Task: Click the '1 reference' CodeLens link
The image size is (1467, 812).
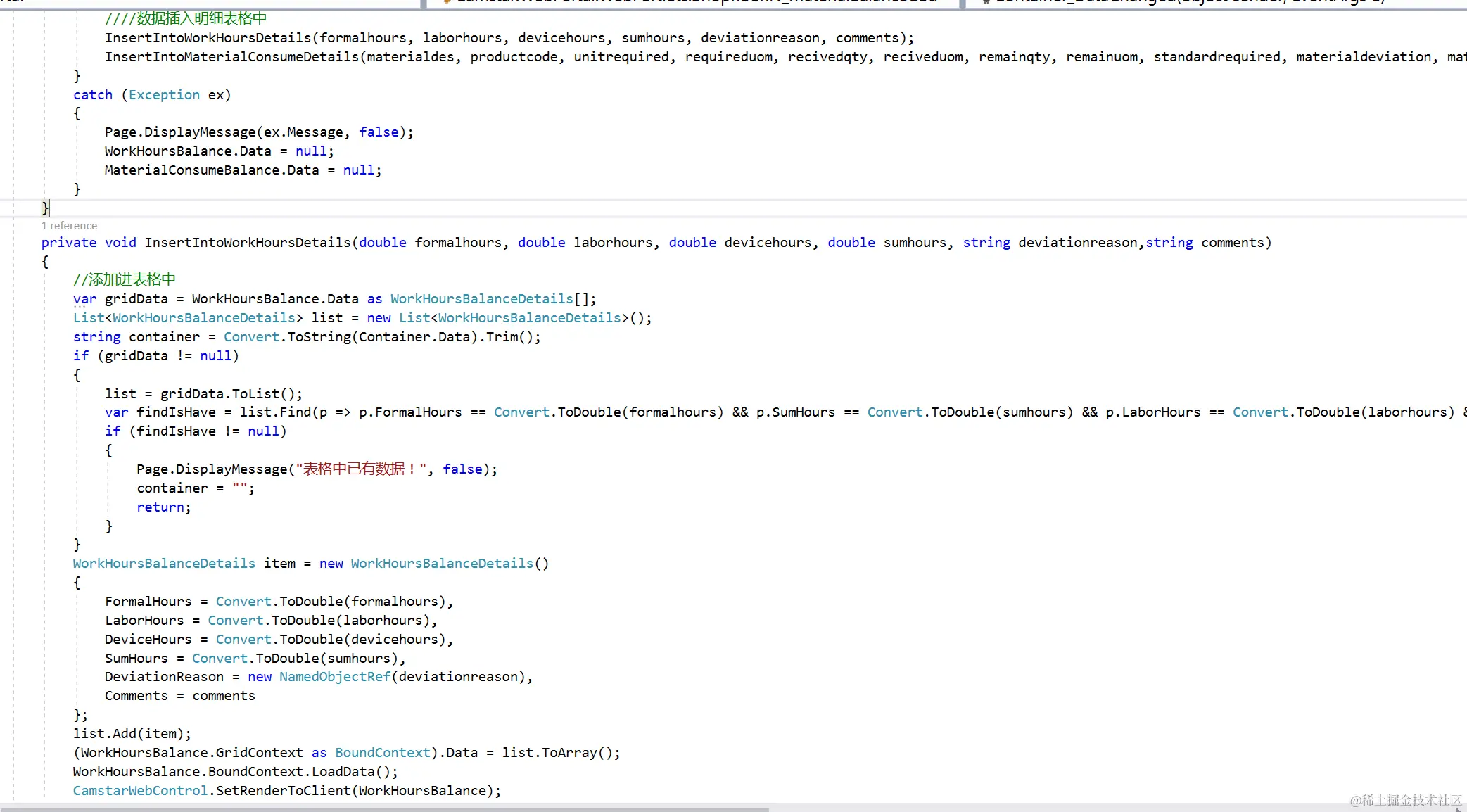Action: (69, 226)
